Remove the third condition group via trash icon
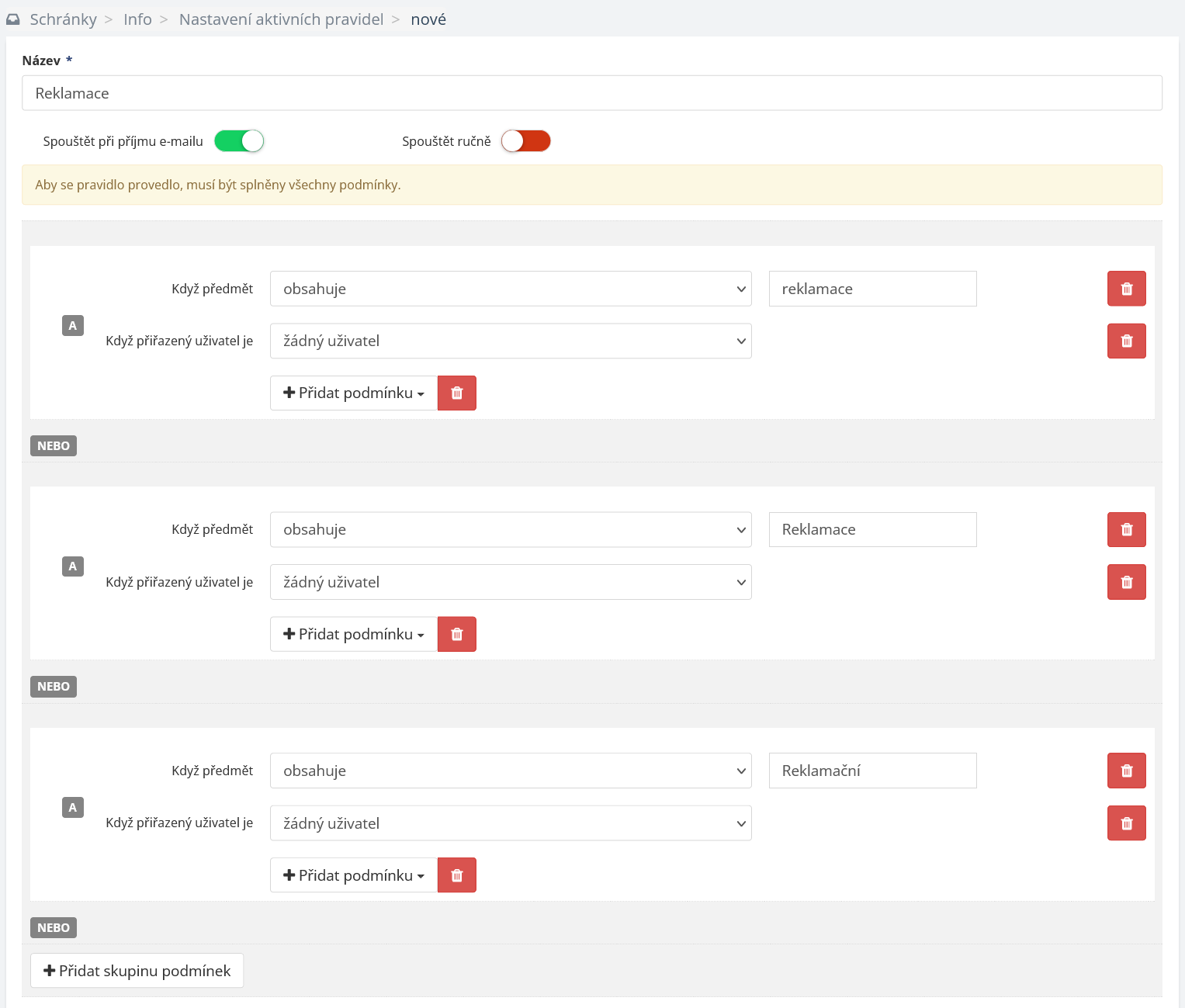Screen dimensions: 1185x1008 click(456, 875)
